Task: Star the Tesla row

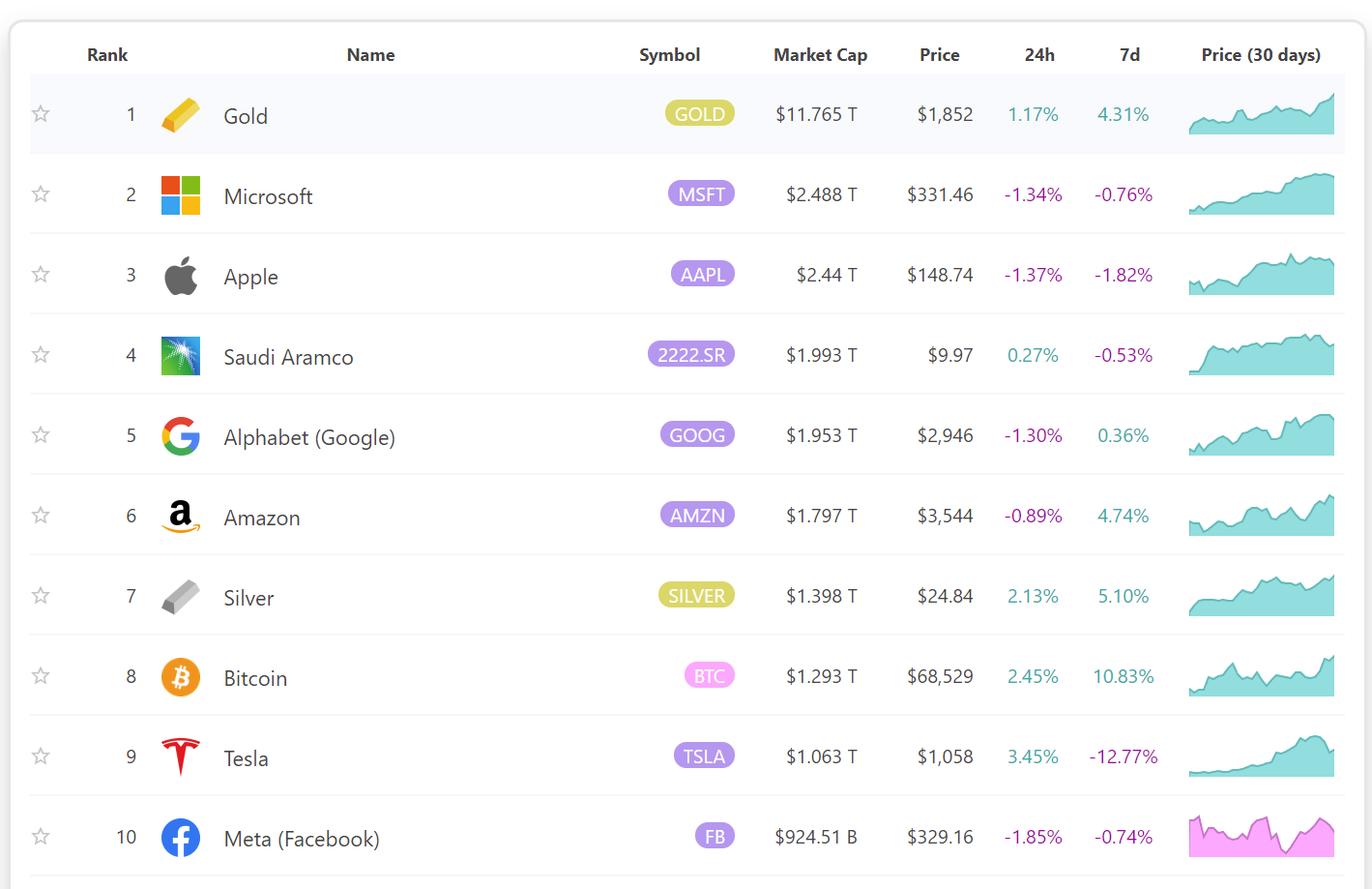Action: [41, 756]
